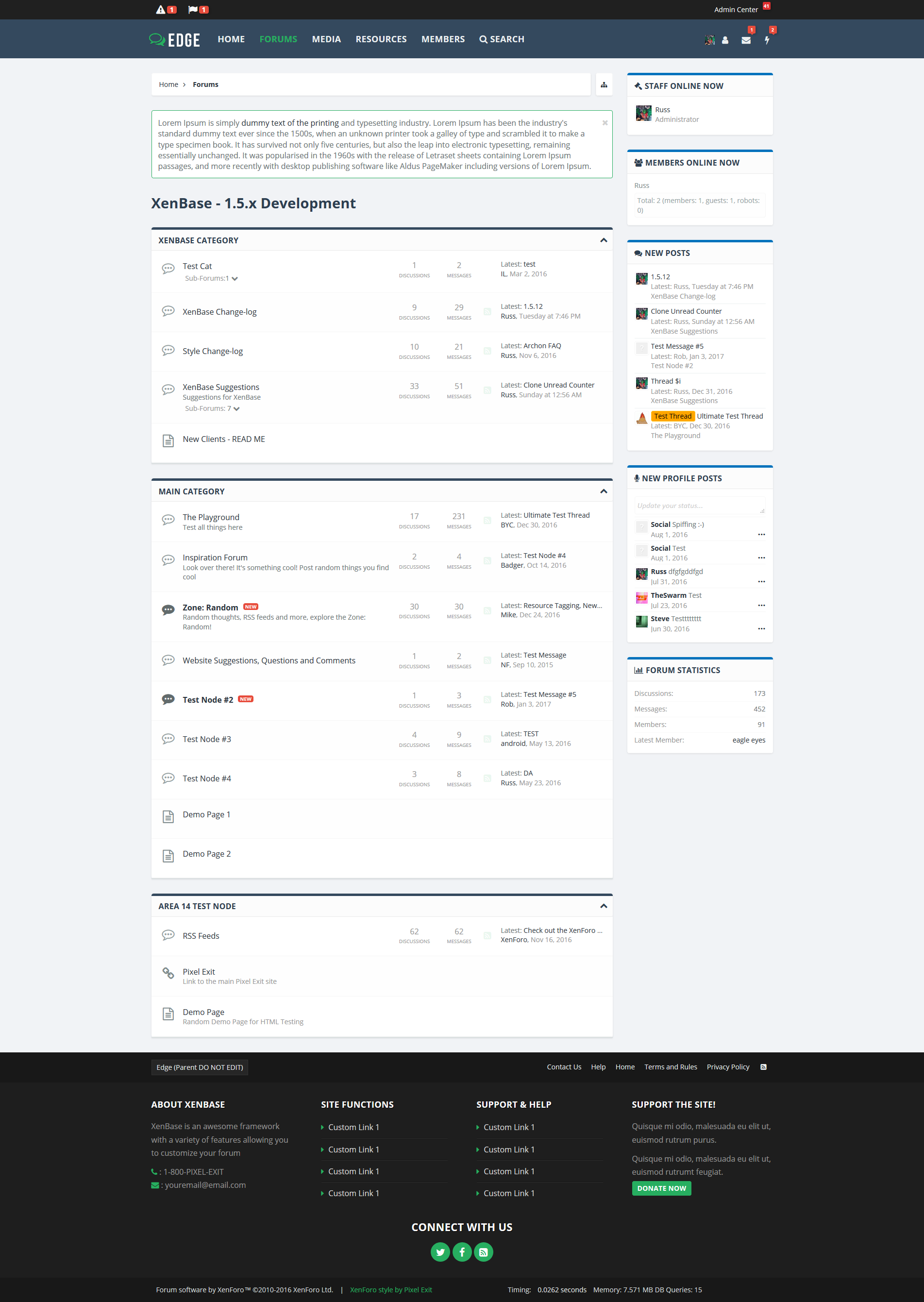Open the sitemap jump icon beside breadcrumb
The image size is (924, 1302).
coord(604,85)
